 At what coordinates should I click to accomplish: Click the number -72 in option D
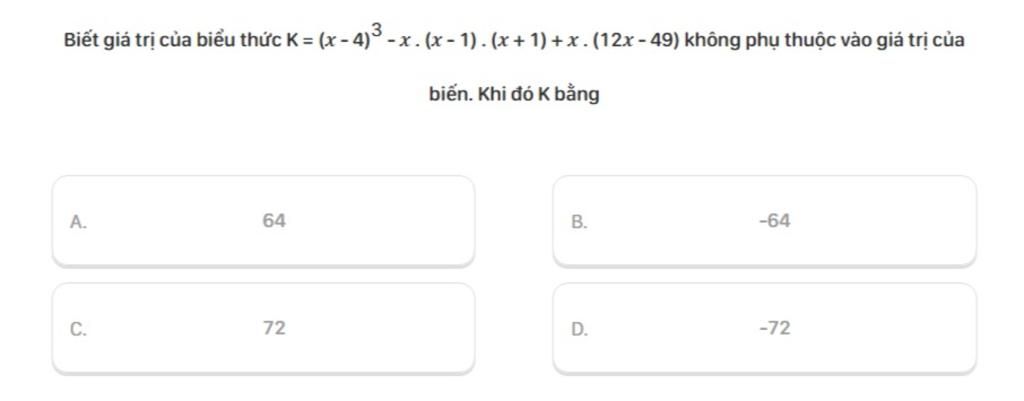tap(775, 328)
